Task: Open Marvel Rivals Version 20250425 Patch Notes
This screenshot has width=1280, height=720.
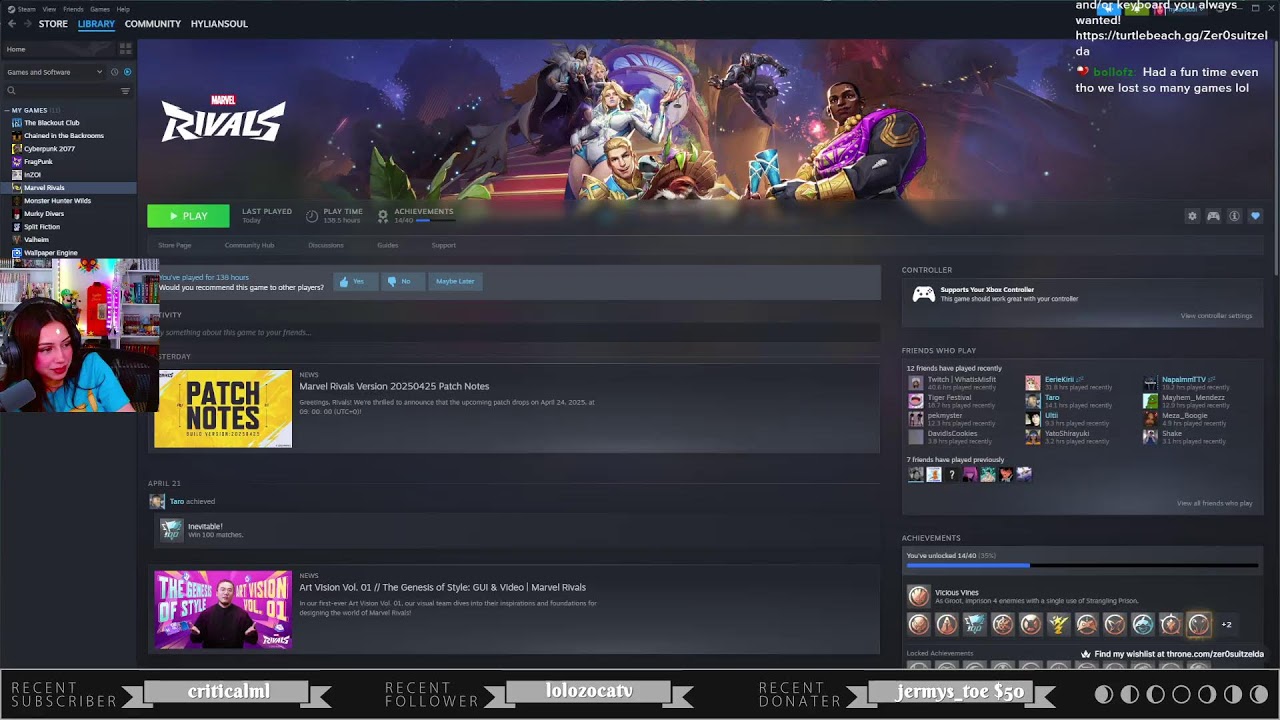Action: 394,386
